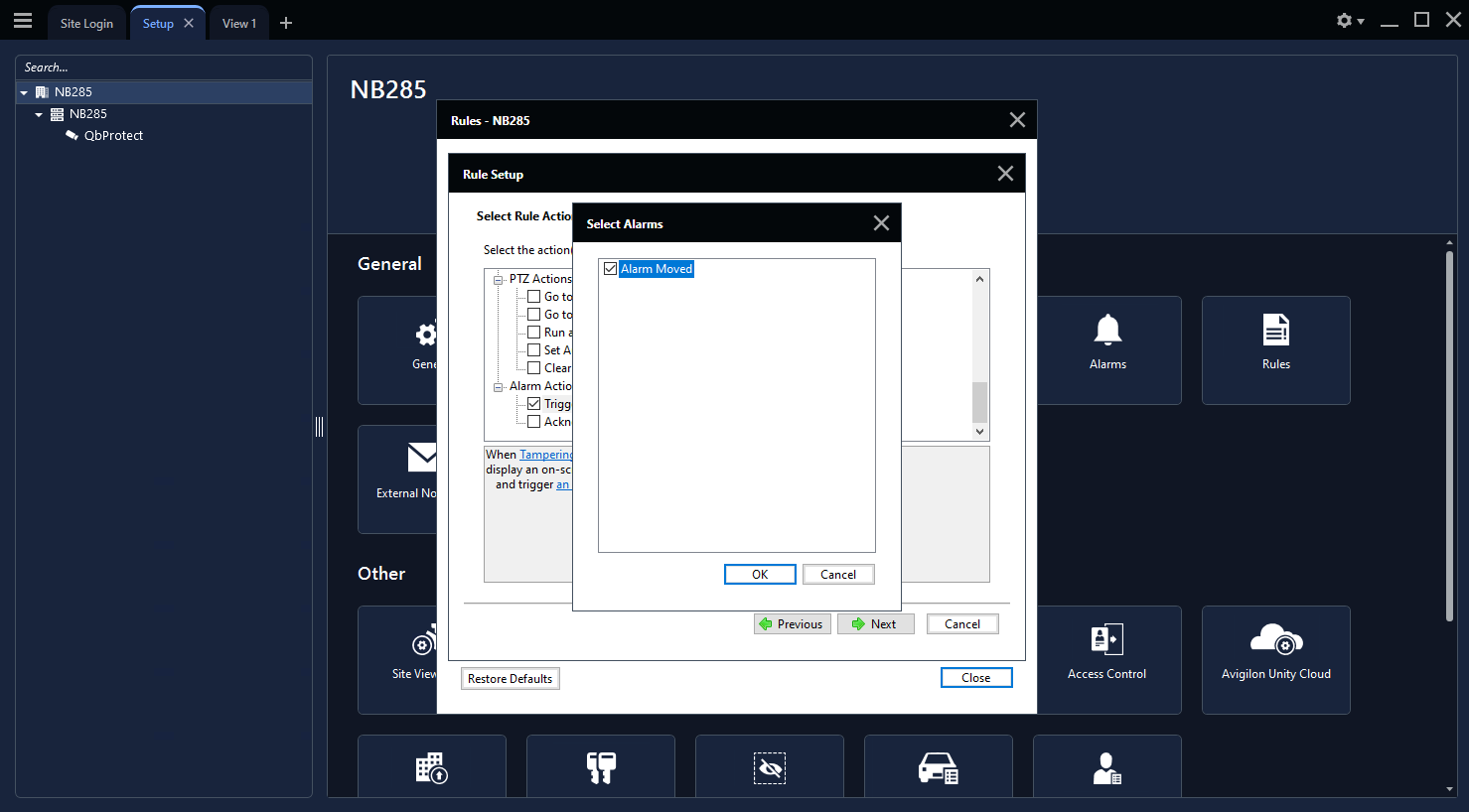Uncheck the Alarm Moved checkbox
This screenshot has width=1469, height=812.
coord(610,269)
